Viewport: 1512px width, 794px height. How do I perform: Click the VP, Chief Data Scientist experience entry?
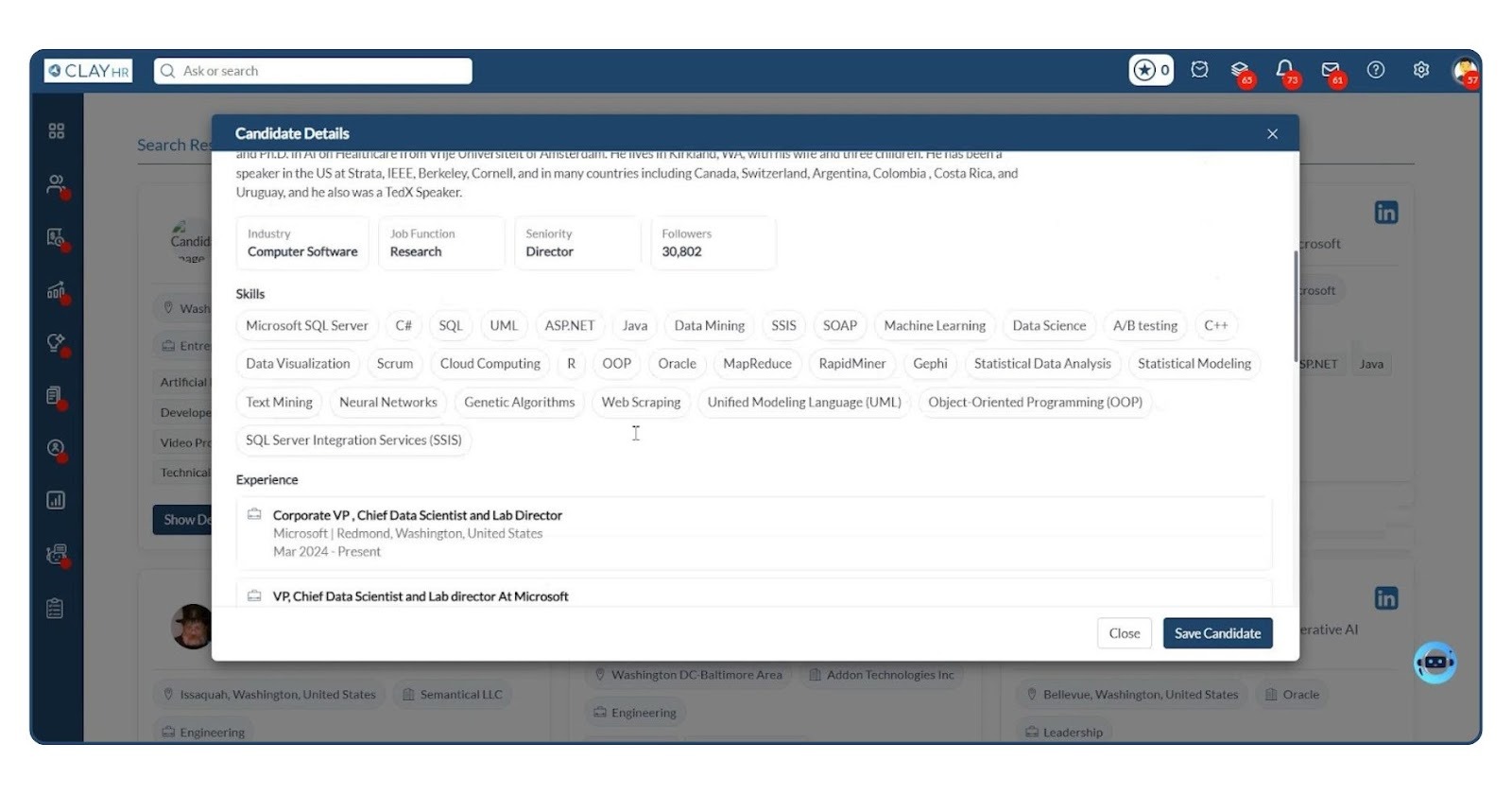[421, 596]
